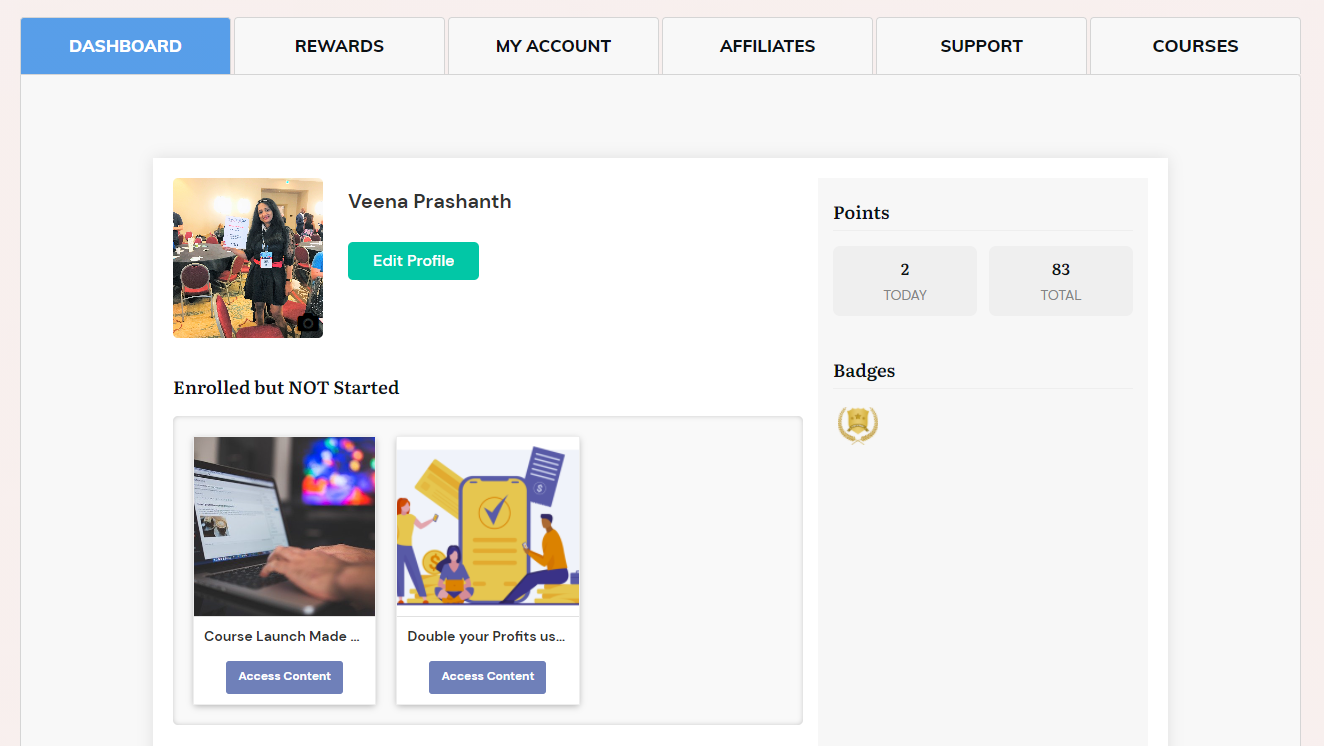Check the TOTAL points box showing 83
Image resolution: width=1324 pixels, height=746 pixels.
(x=1060, y=280)
